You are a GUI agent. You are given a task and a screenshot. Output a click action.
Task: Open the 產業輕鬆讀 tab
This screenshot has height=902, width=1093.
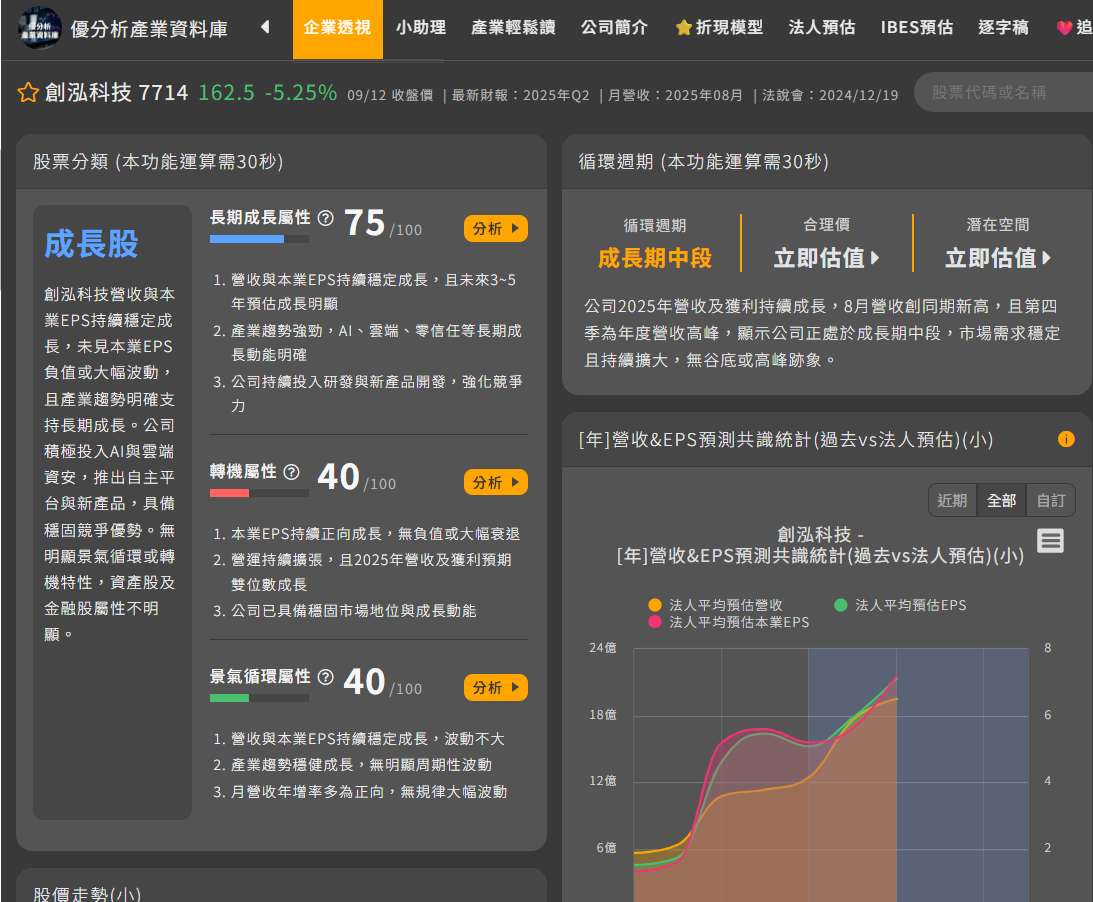[513, 27]
